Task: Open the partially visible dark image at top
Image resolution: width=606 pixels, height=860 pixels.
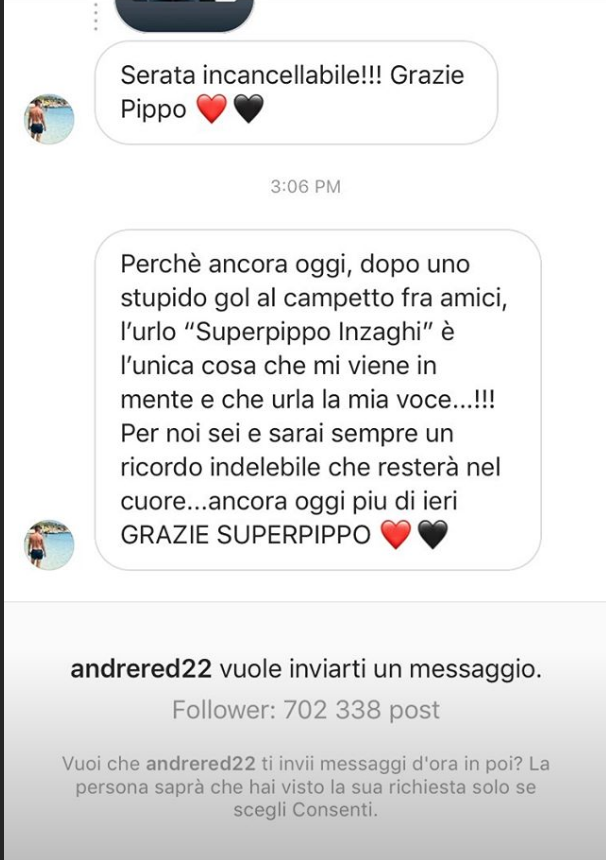Action: [x=184, y=15]
